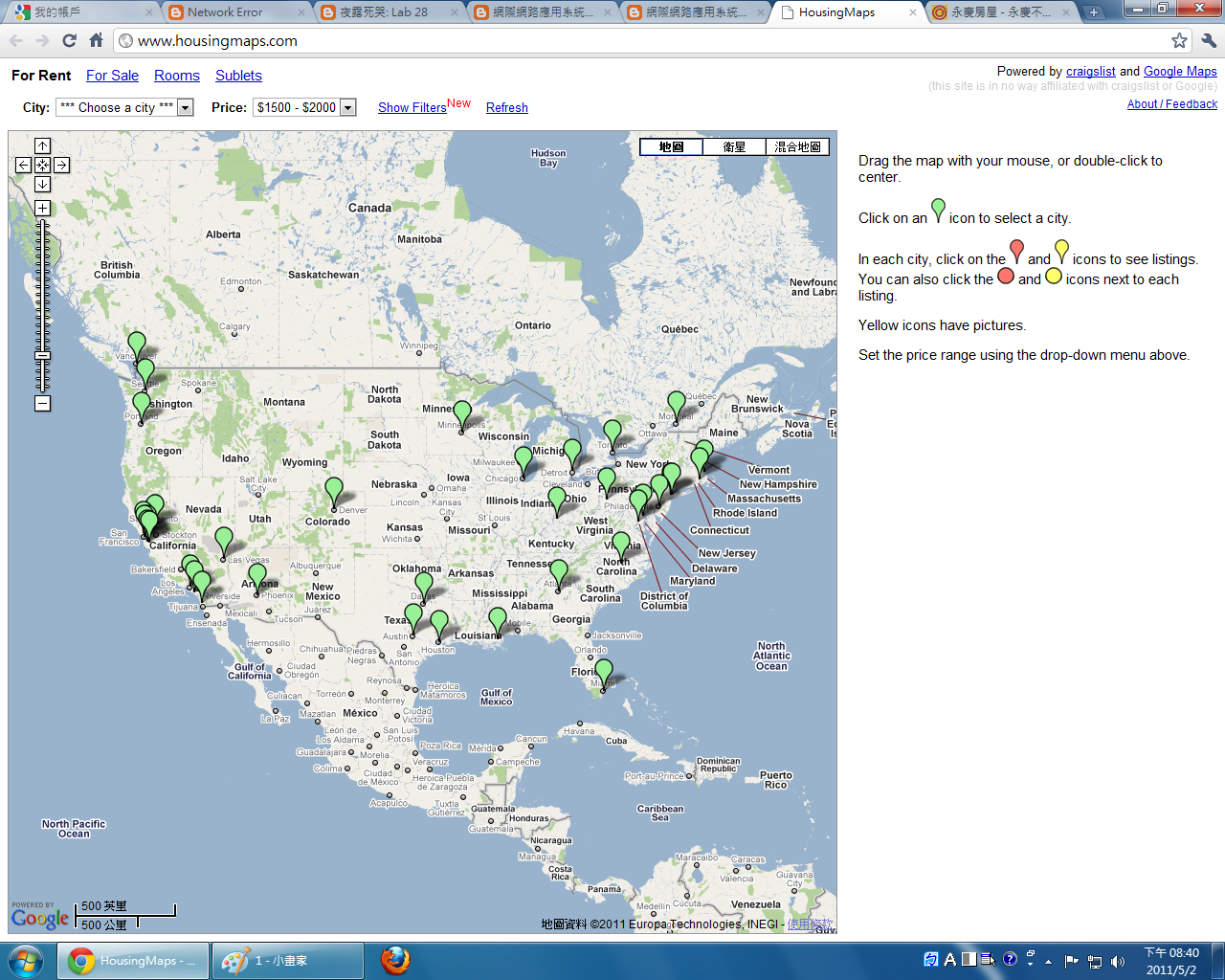Open the Windows Start menu orb
The image size is (1225, 980).
click(26, 960)
